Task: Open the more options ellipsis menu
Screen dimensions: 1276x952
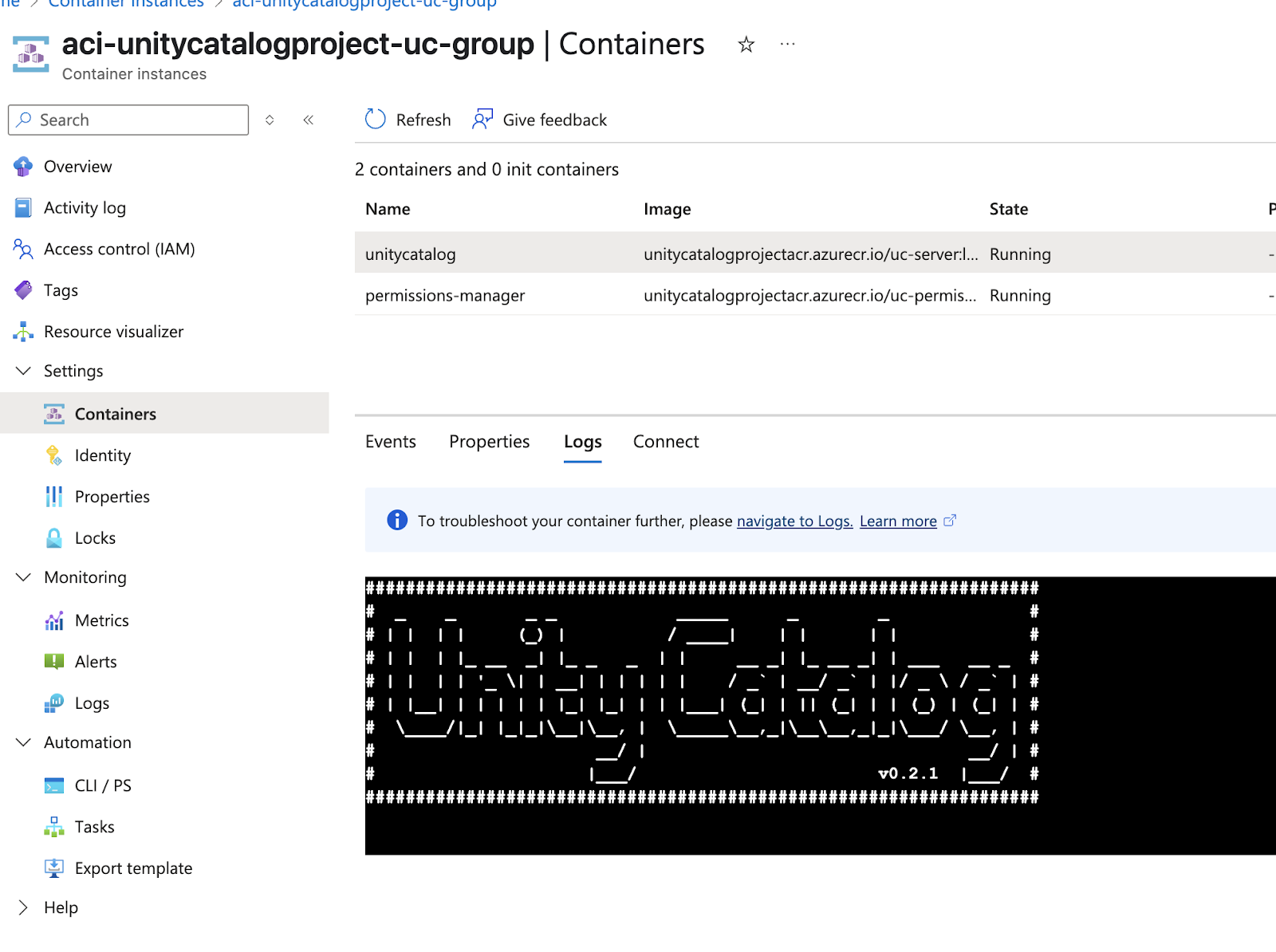Action: (787, 45)
